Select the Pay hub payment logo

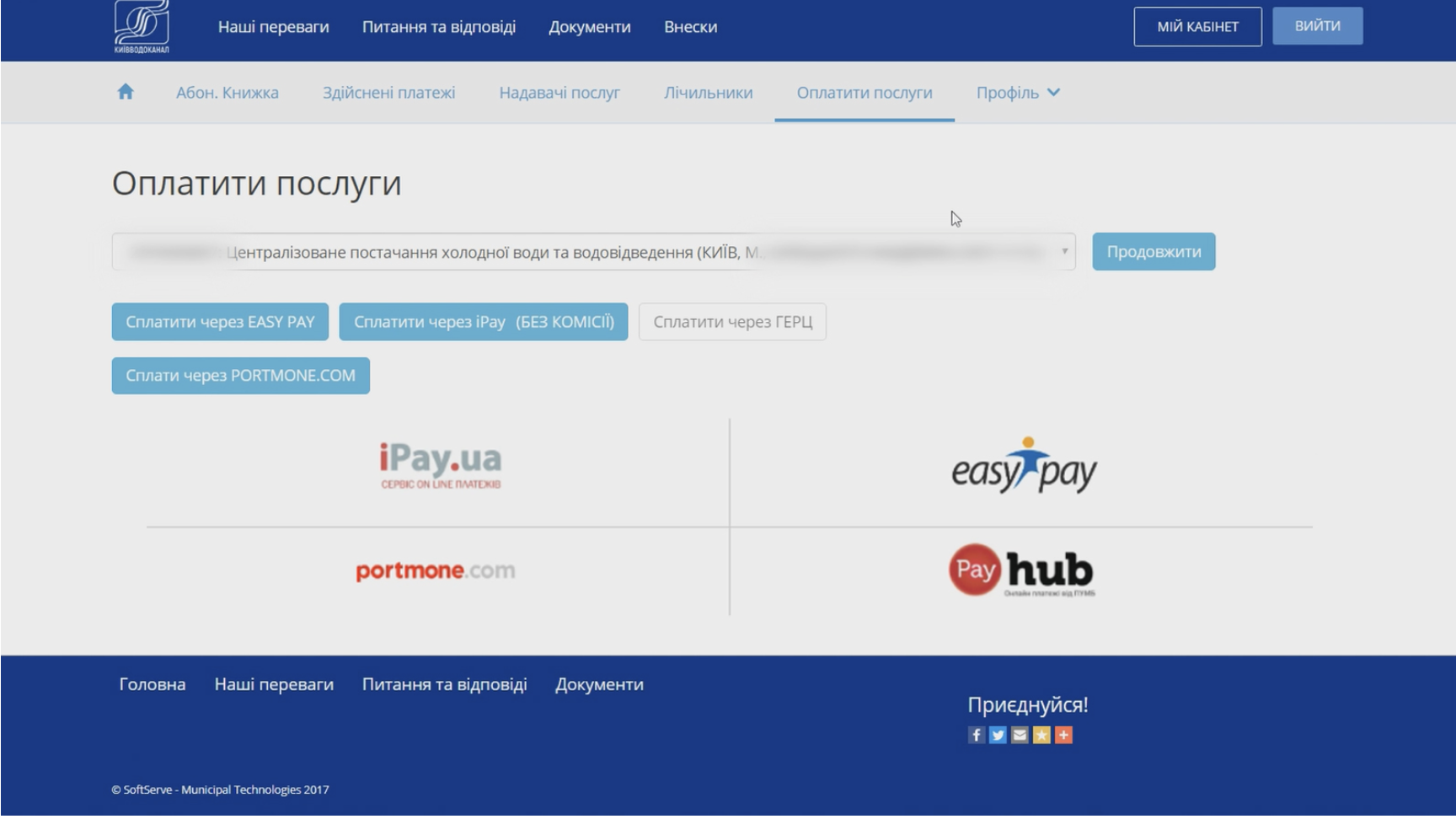[1022, 570]
